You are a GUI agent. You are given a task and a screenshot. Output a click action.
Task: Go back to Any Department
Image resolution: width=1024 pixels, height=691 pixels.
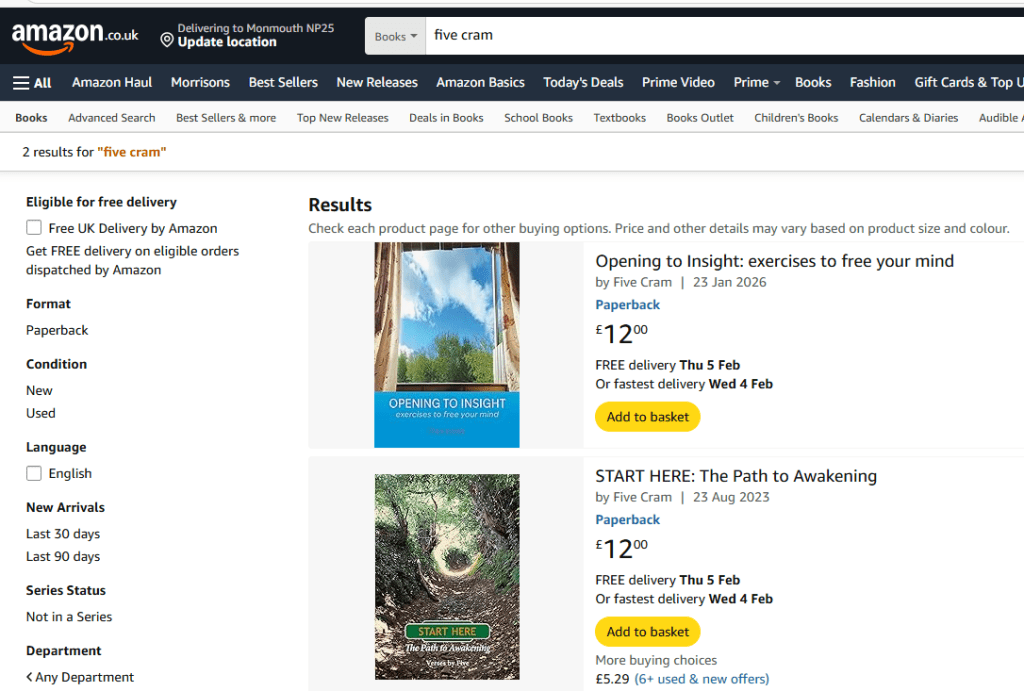(80, 677)
